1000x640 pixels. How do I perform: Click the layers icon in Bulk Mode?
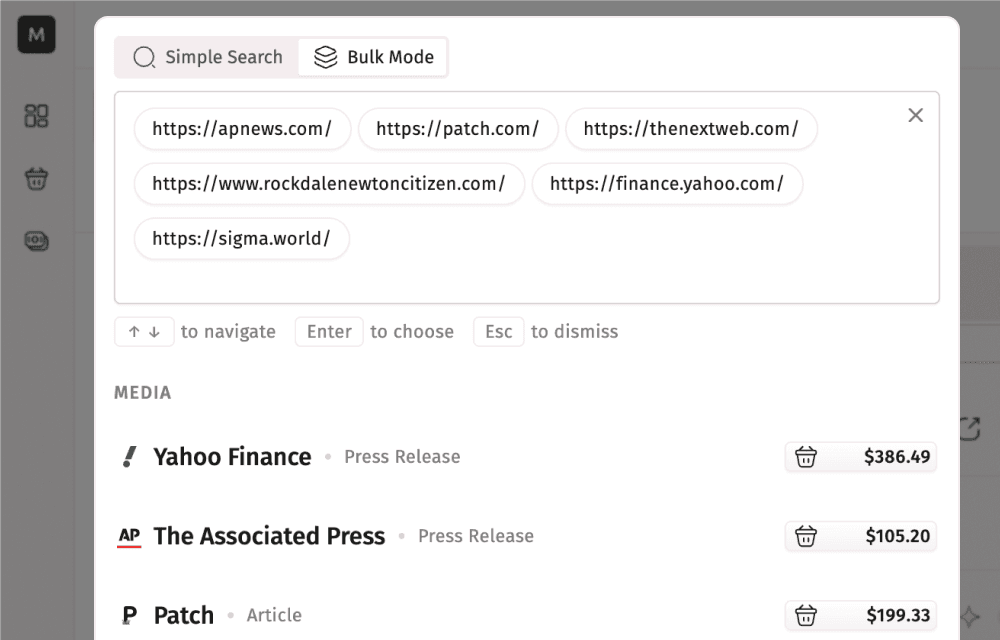coord(325,57)
